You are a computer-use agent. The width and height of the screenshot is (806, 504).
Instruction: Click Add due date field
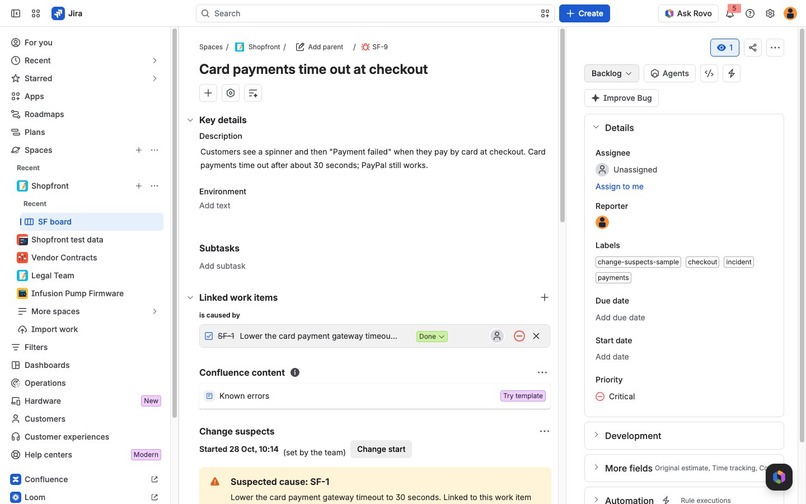click(x=620, y=317)
